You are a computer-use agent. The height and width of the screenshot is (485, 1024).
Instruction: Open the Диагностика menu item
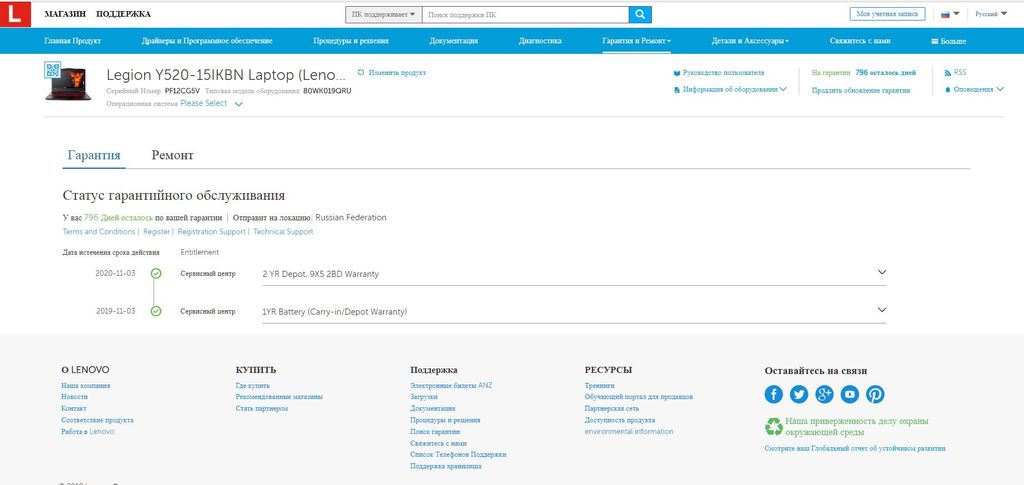point(540,41)
